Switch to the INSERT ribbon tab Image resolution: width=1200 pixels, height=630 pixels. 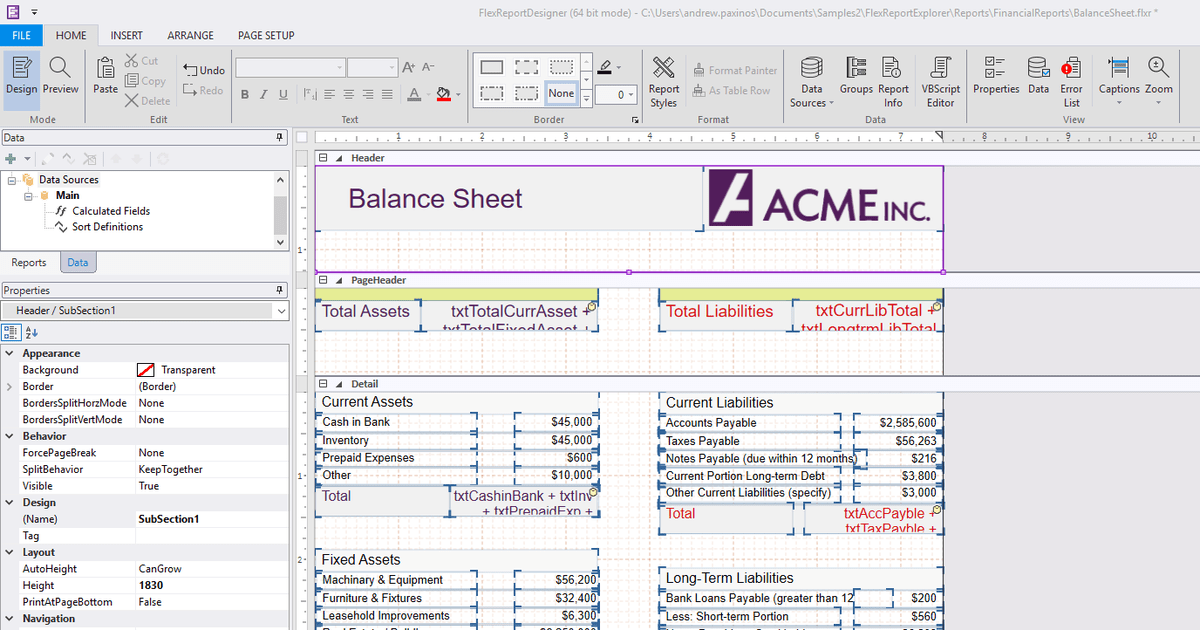126,35
